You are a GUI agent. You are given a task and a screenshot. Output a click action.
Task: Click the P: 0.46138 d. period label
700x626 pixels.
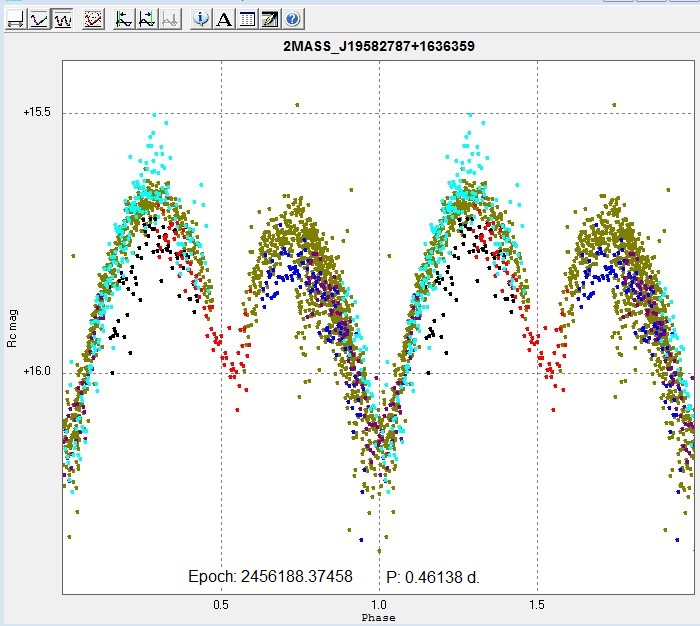tap(433, 577)
